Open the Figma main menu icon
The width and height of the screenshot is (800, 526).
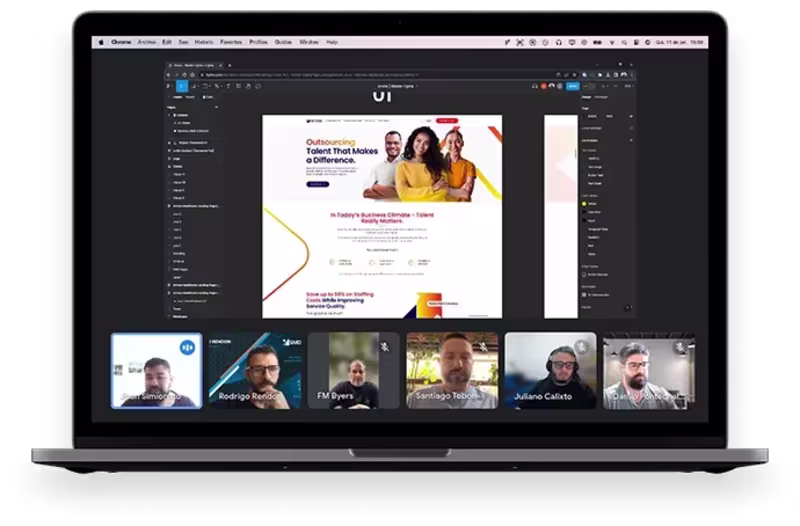tap(168, 86)
